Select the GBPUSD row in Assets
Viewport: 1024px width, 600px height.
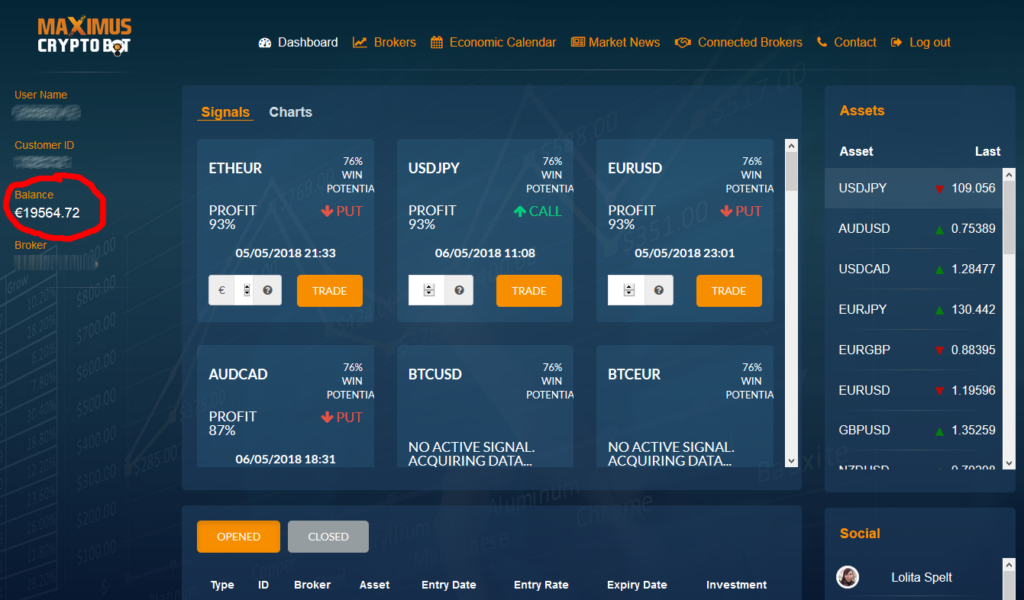(x=914, y=431)
